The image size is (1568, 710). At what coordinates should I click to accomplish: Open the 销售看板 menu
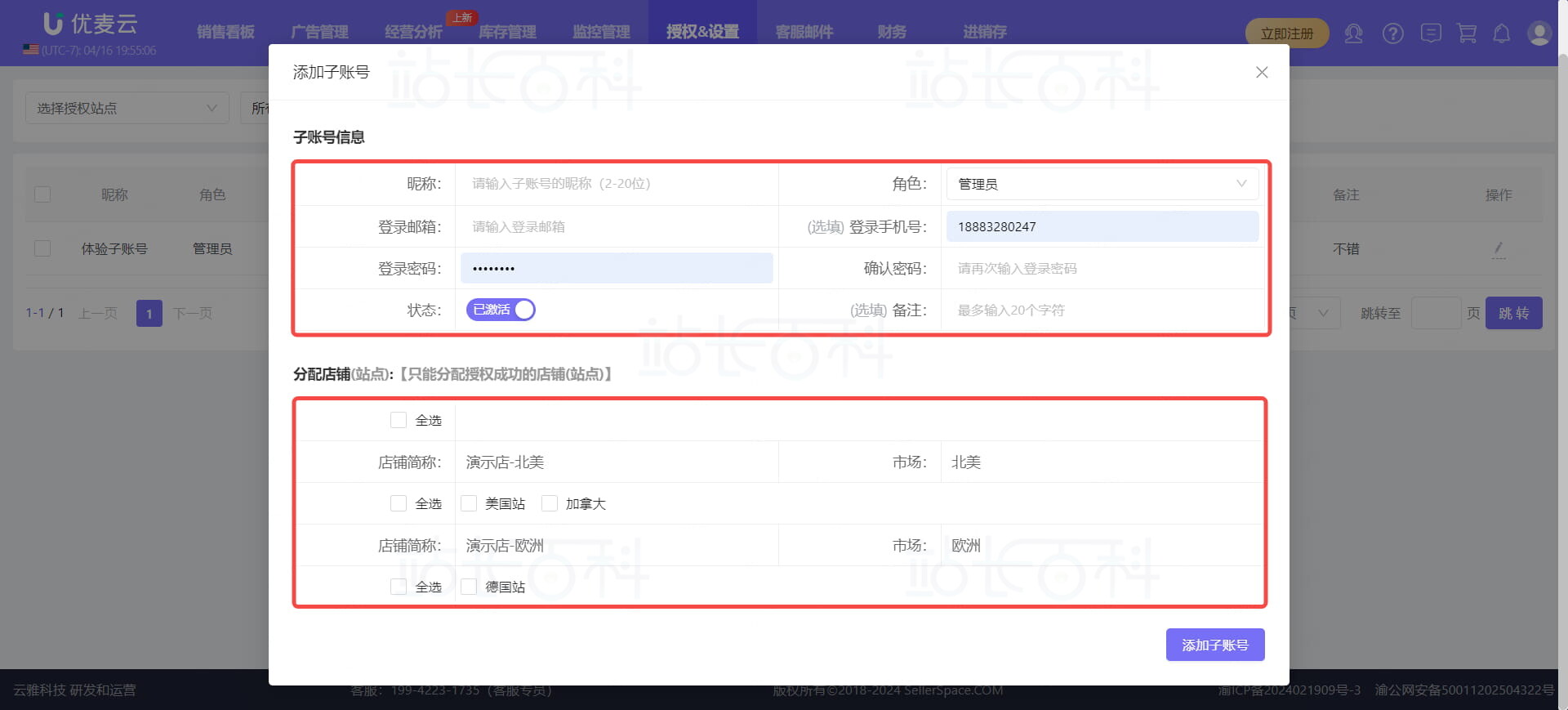225,32
